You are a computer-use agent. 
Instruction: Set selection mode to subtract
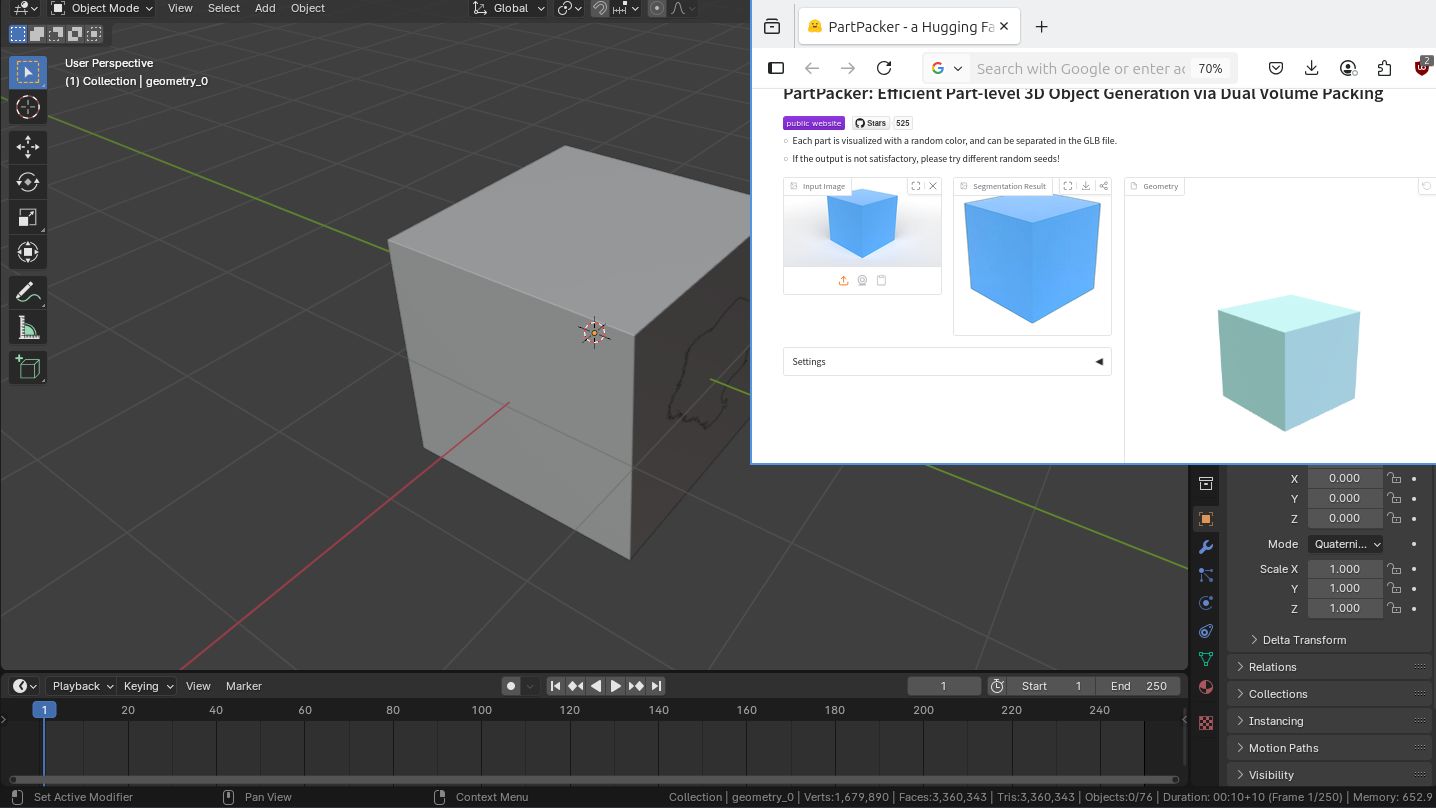click(56, 34)
